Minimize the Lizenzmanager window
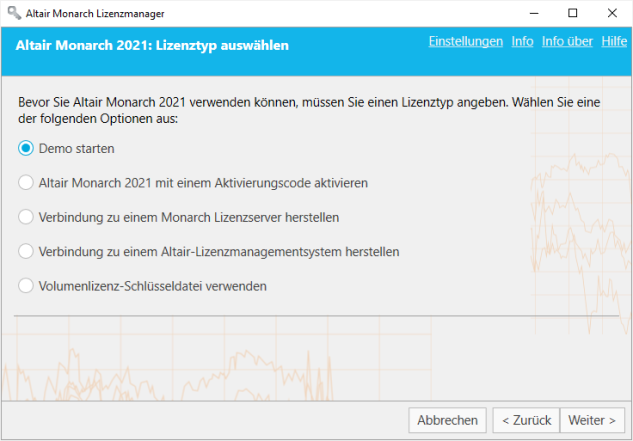This screenshot has width=633, height=441. click(x=534, y=13)
